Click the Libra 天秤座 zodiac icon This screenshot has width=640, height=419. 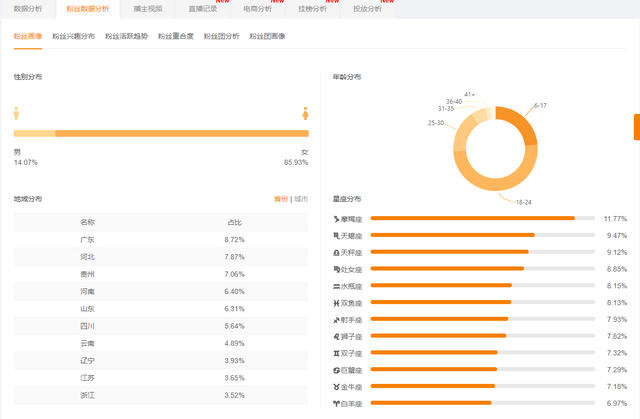336,252
